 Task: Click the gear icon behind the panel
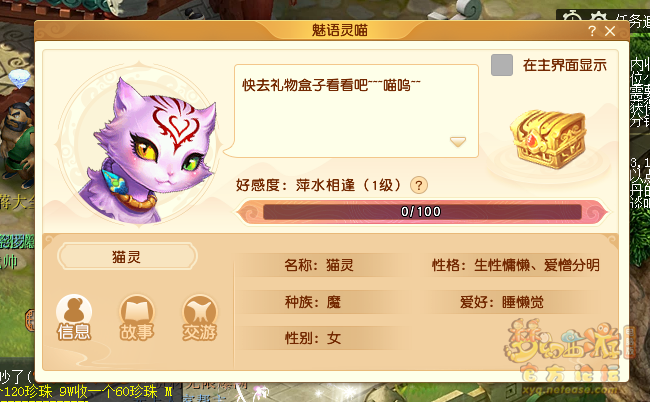coord(598,17)
